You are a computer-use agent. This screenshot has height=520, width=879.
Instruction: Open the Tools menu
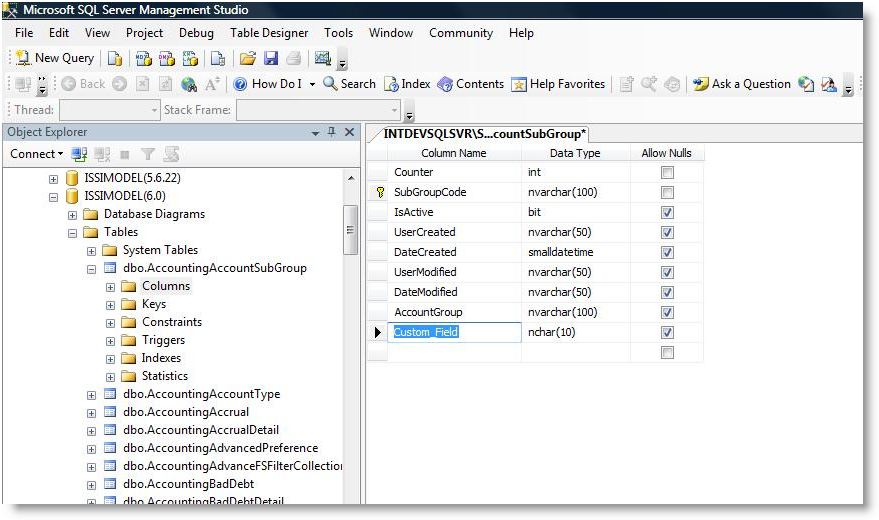pos(338,33)
